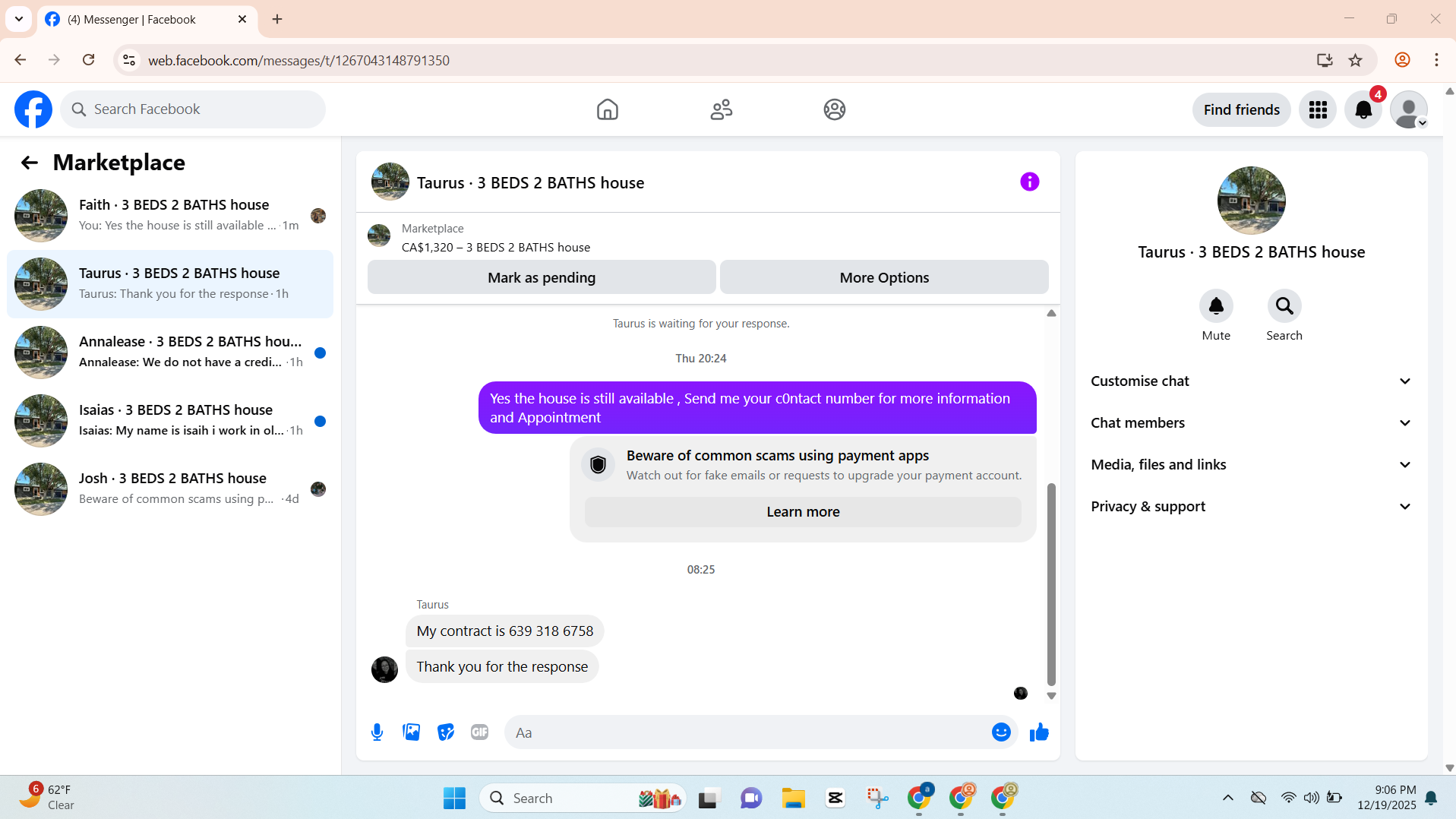Choose a GIF with the GIF icon

(x=479, y=732)
